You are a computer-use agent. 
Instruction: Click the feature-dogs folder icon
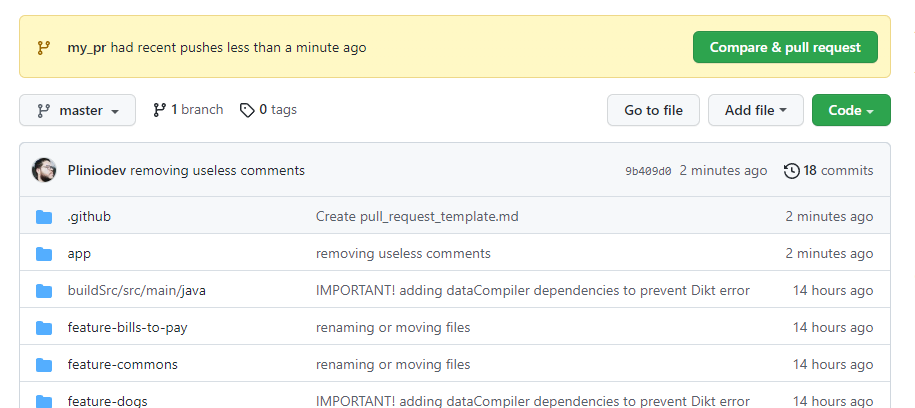[x=44, y=402]
